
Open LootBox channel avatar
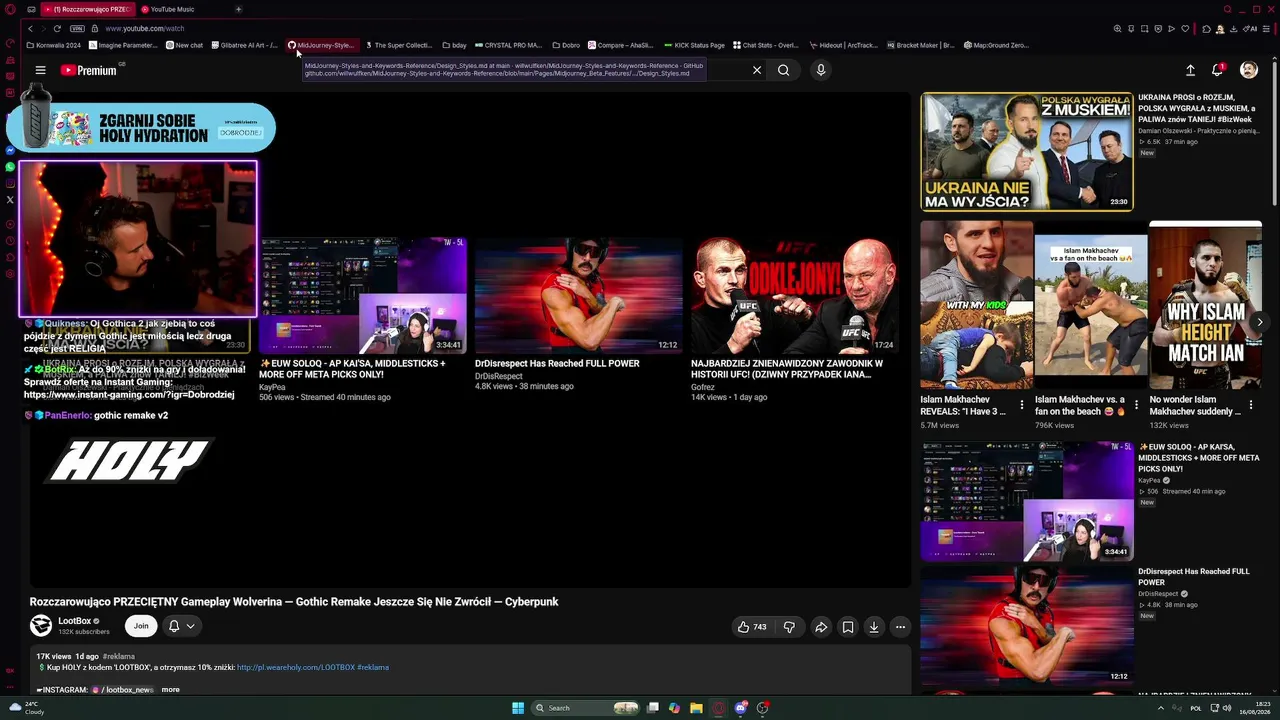(x=41, y=626)
